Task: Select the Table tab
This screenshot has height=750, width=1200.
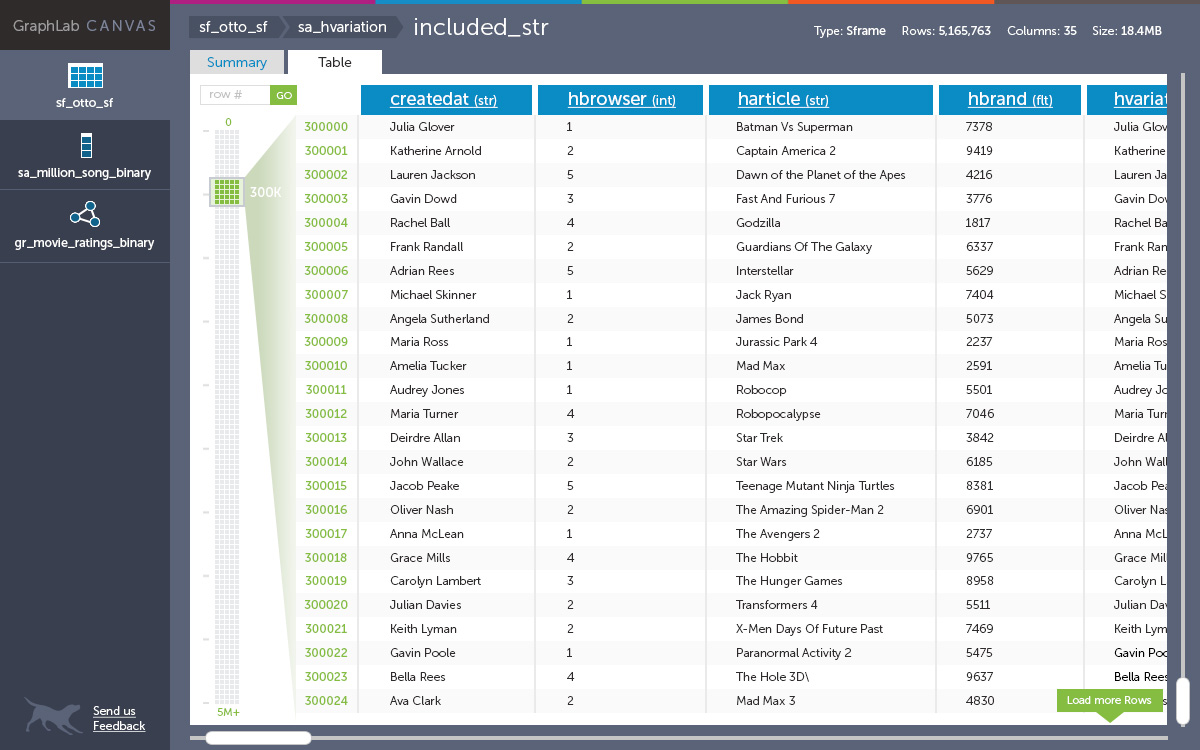Action: click(335, 62)
